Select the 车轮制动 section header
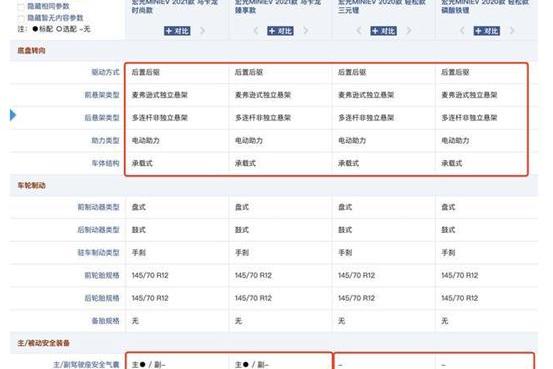The height and width of the screenshot is (369, 553). point(31,186)
